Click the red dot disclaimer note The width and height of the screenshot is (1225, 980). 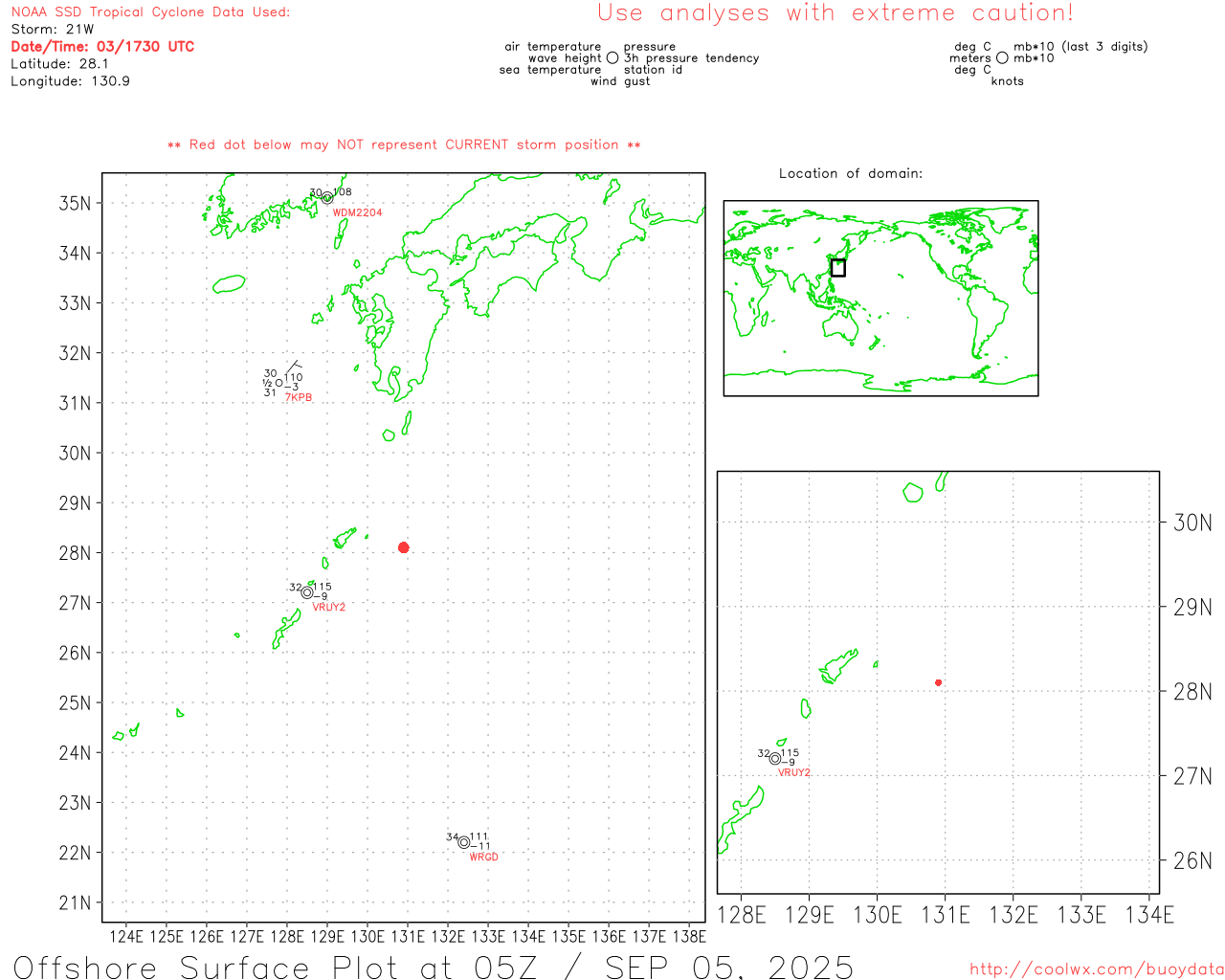pos(404,145)
